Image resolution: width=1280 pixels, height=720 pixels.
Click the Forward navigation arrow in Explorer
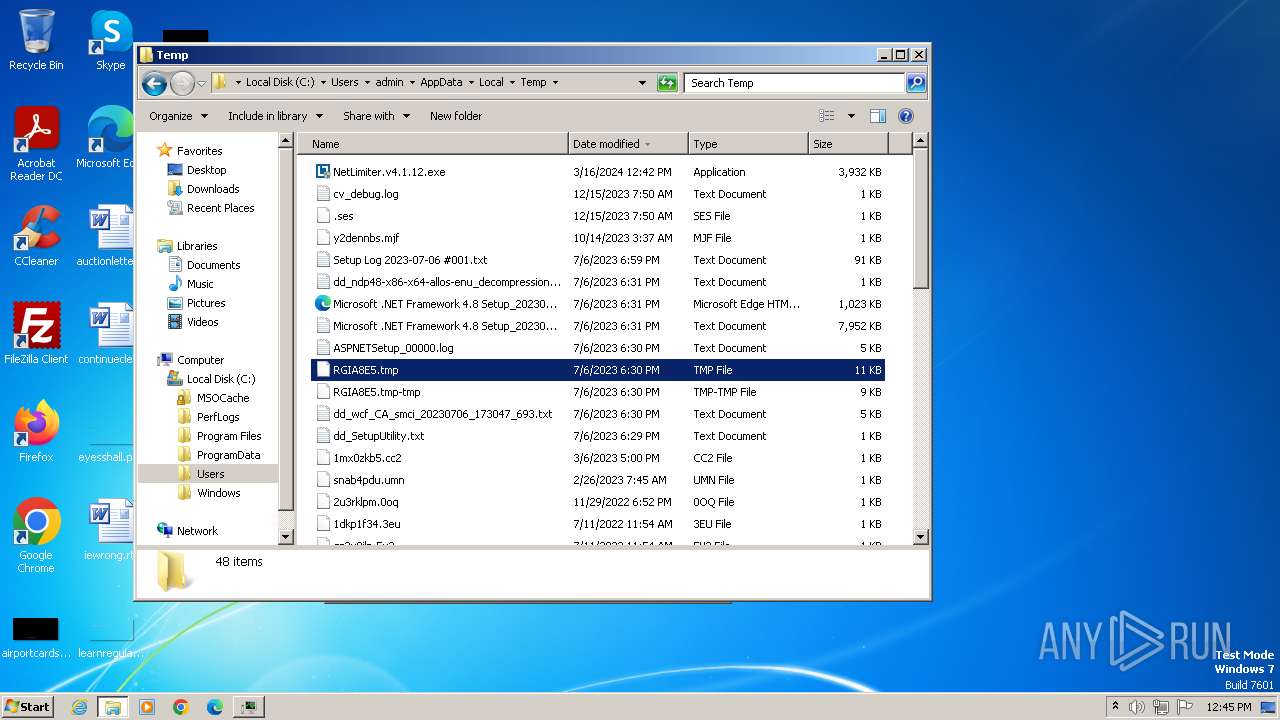tap(182, 83)
